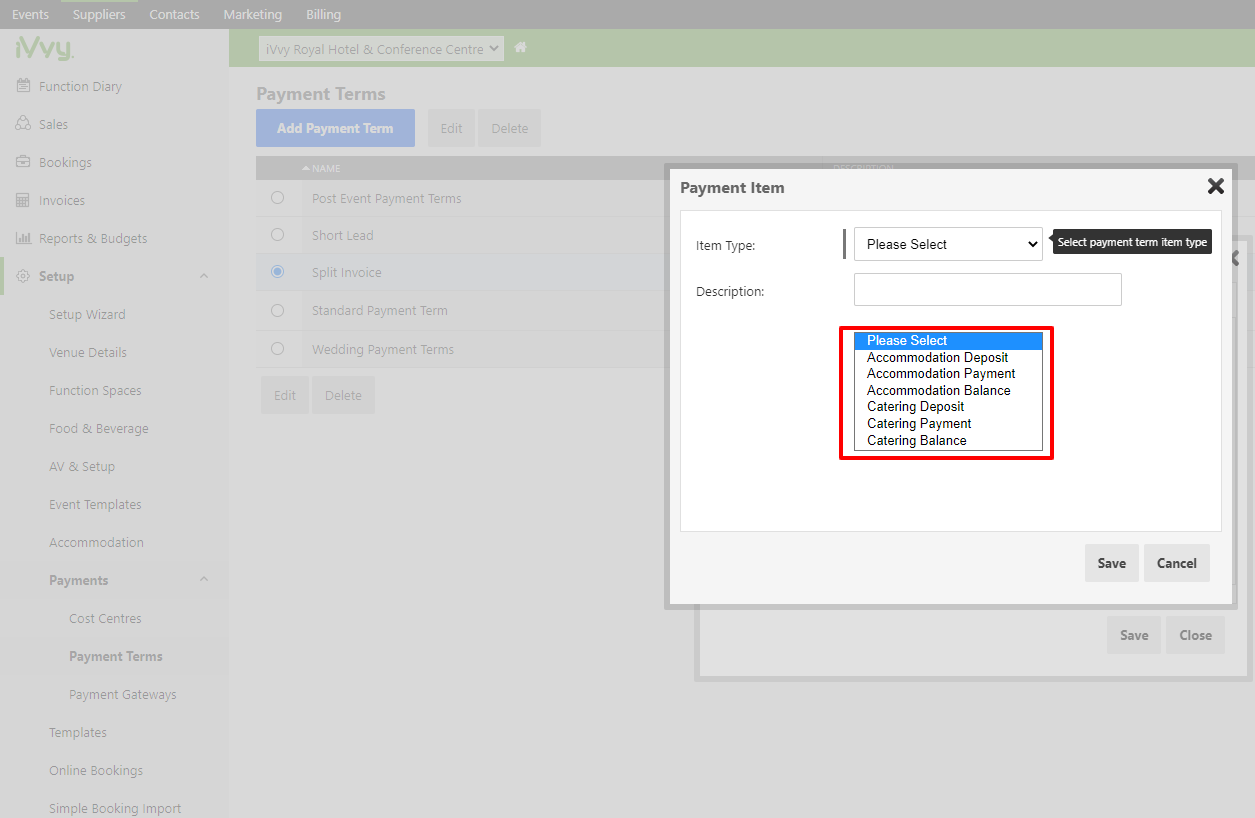Open Templates in sidebar
This screenshot has width=1255, height=818.
click(x=78, y=732)
